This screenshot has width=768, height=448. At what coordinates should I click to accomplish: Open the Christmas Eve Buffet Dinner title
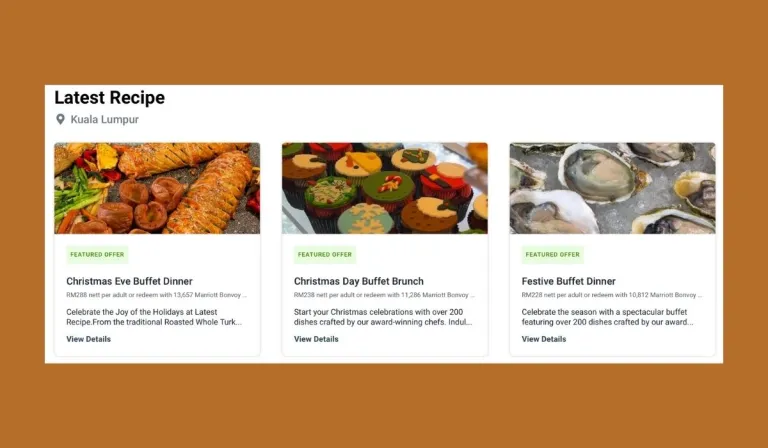tap(129, 282)
